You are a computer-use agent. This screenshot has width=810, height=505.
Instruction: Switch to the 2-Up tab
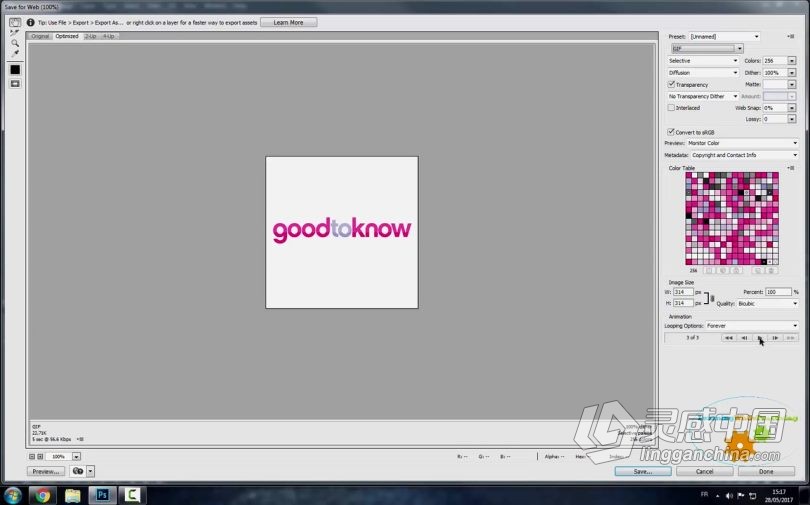90,36
